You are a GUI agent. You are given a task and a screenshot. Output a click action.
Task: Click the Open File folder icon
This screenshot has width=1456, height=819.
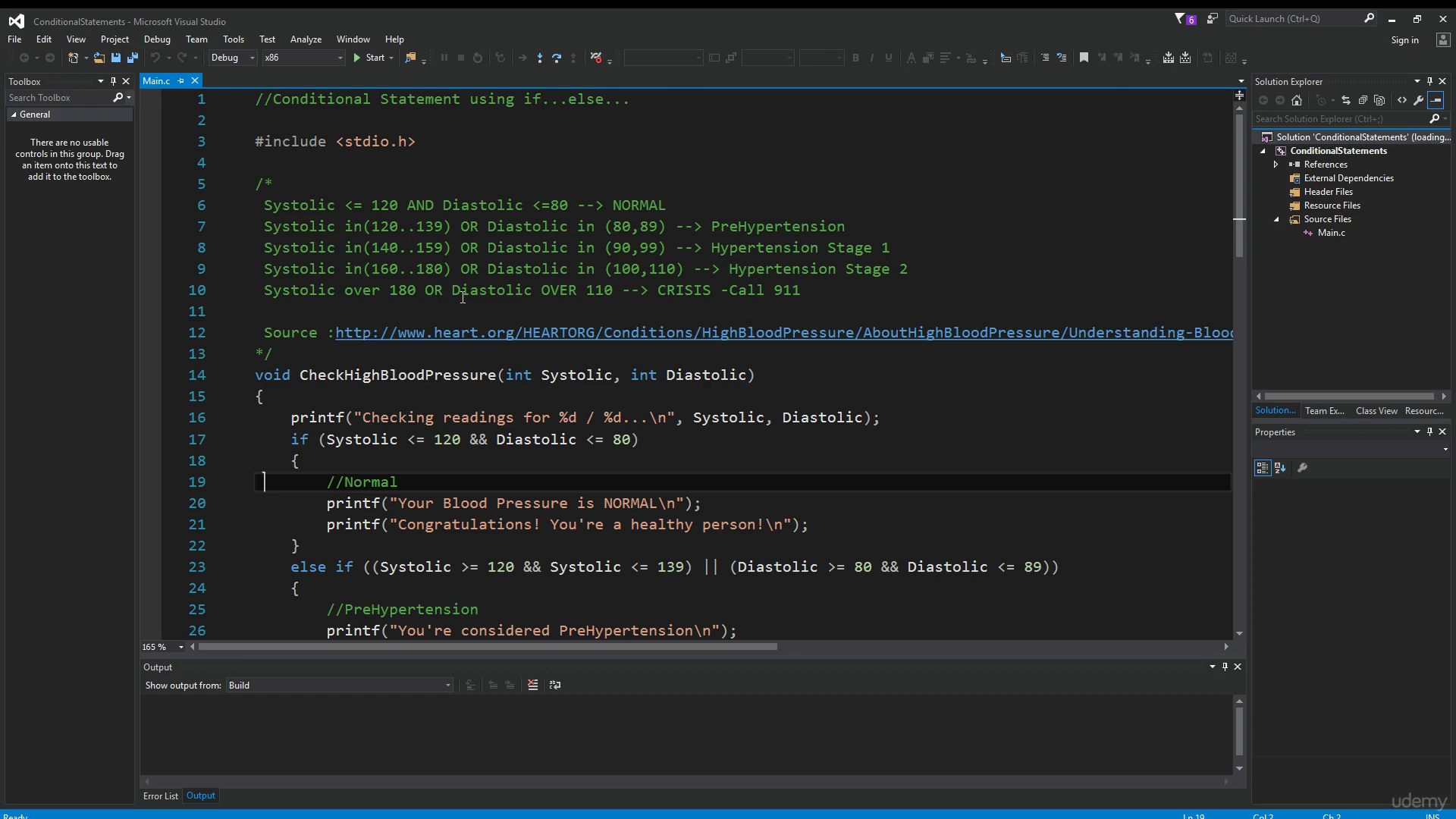coord(99,58)
